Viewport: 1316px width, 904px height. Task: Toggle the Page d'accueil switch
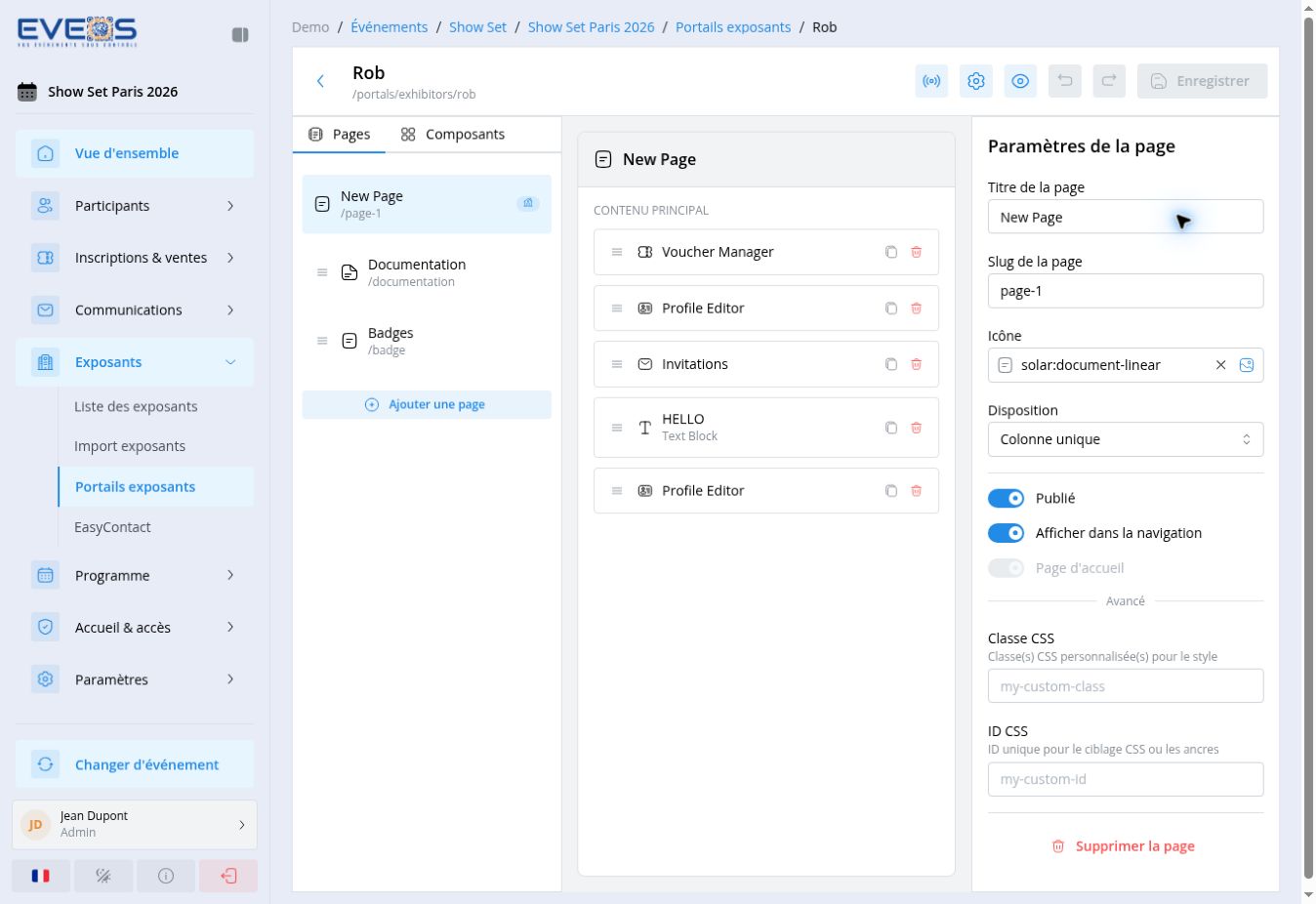[1006, 568]
